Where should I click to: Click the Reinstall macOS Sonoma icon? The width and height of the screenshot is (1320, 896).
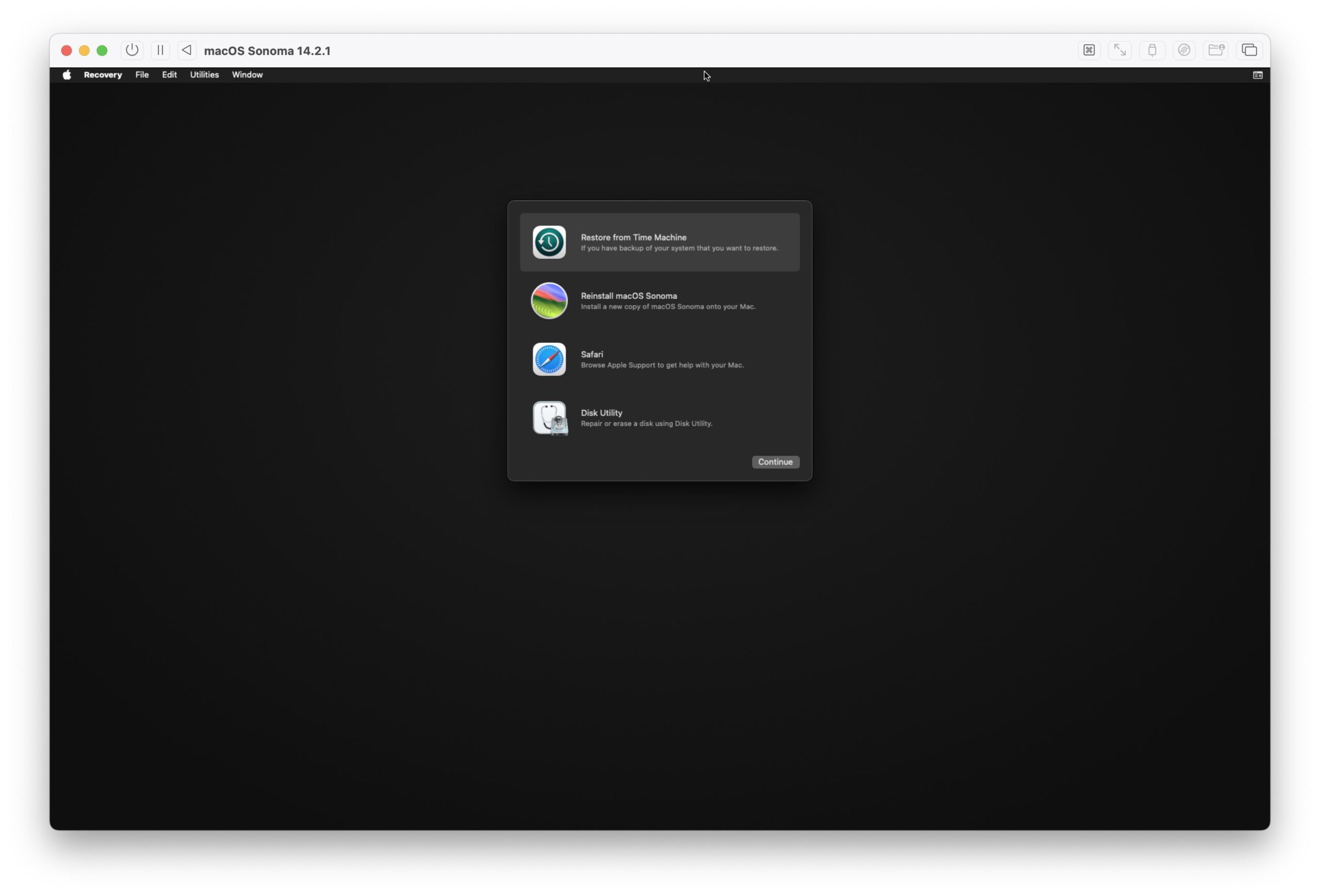[549, 301]
